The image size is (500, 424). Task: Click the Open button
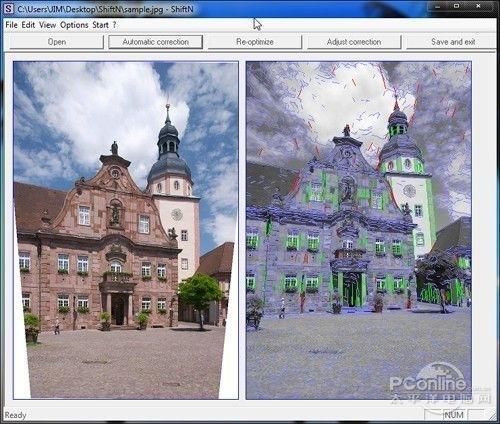pyautogui.click(x=57, y=42)
